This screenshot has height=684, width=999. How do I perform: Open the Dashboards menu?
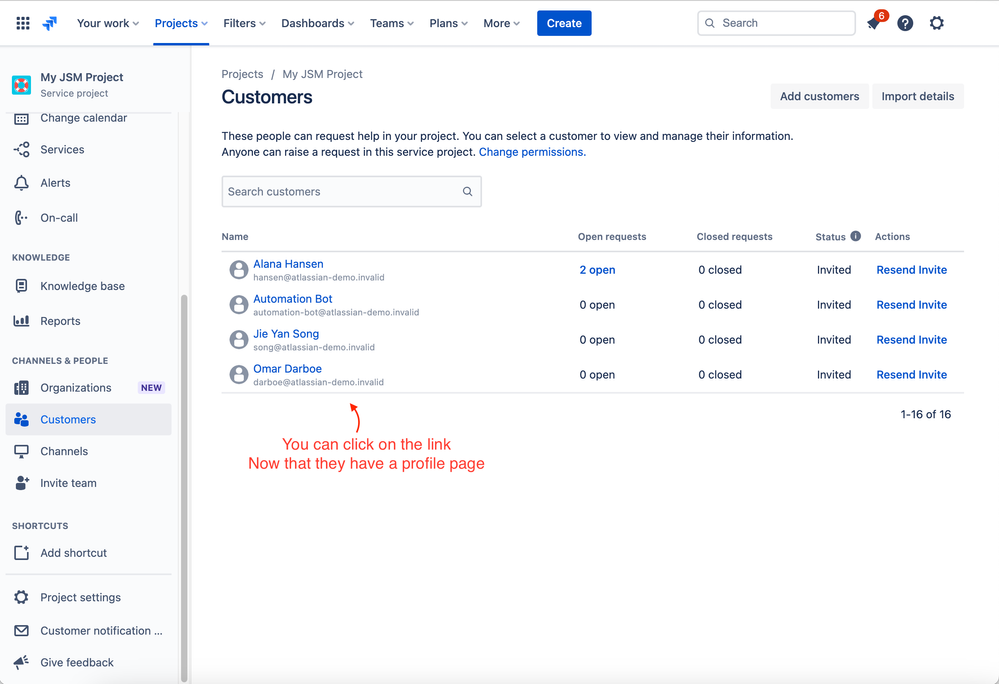(317, 22)
